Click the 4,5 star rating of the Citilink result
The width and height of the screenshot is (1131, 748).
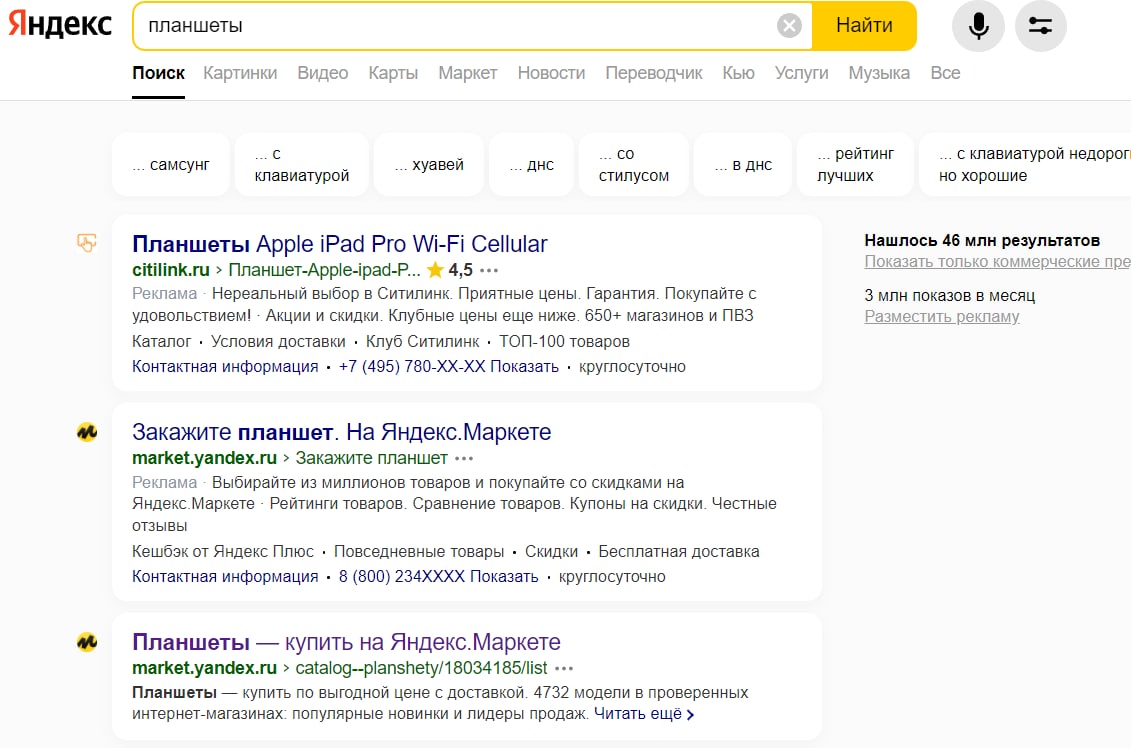(x=449, y=270)
